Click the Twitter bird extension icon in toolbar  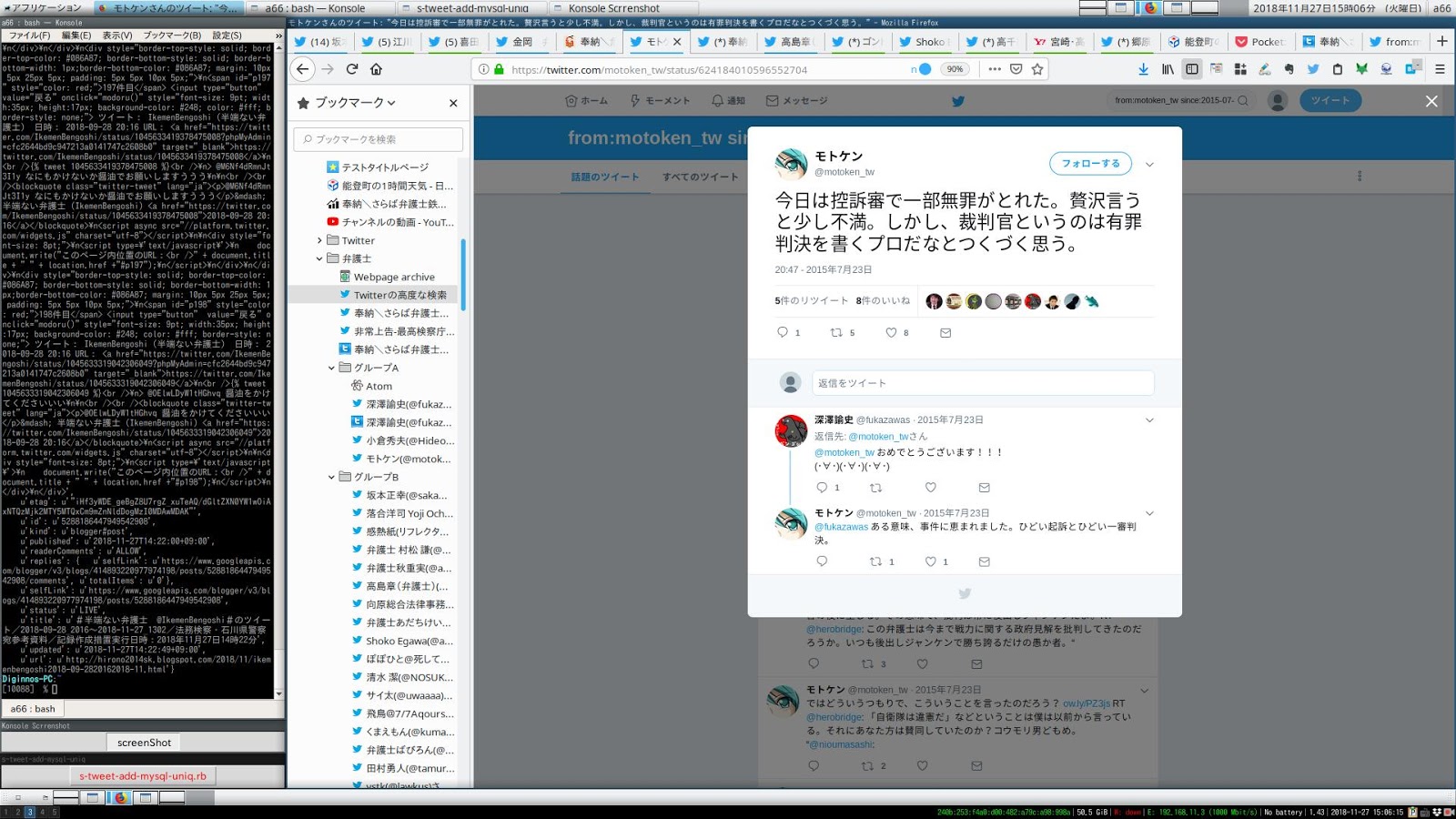pyautogui.click(x=1313, y=69)
